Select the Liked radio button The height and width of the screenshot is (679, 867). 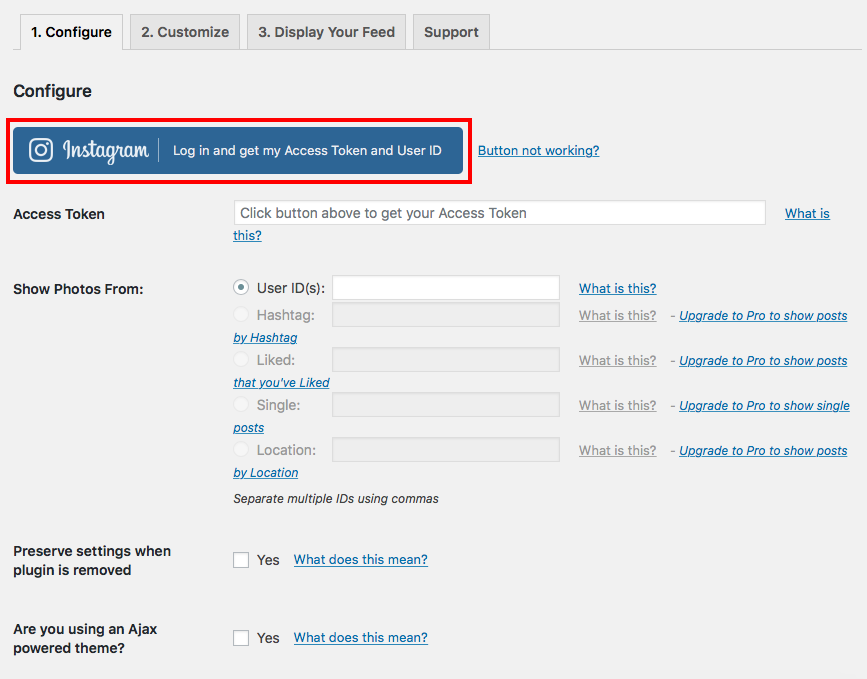tap(241, 359)
